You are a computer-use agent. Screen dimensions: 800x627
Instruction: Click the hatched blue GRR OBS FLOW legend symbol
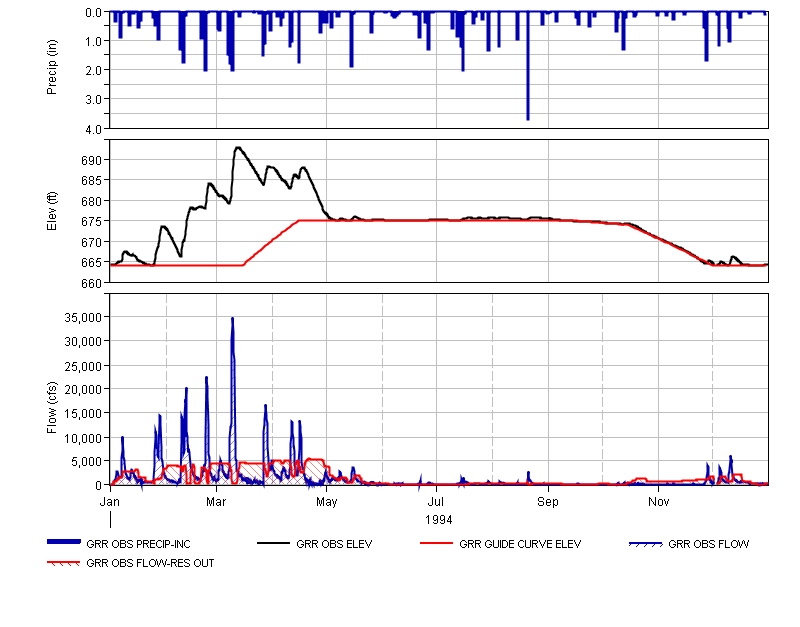click(646, 544)
